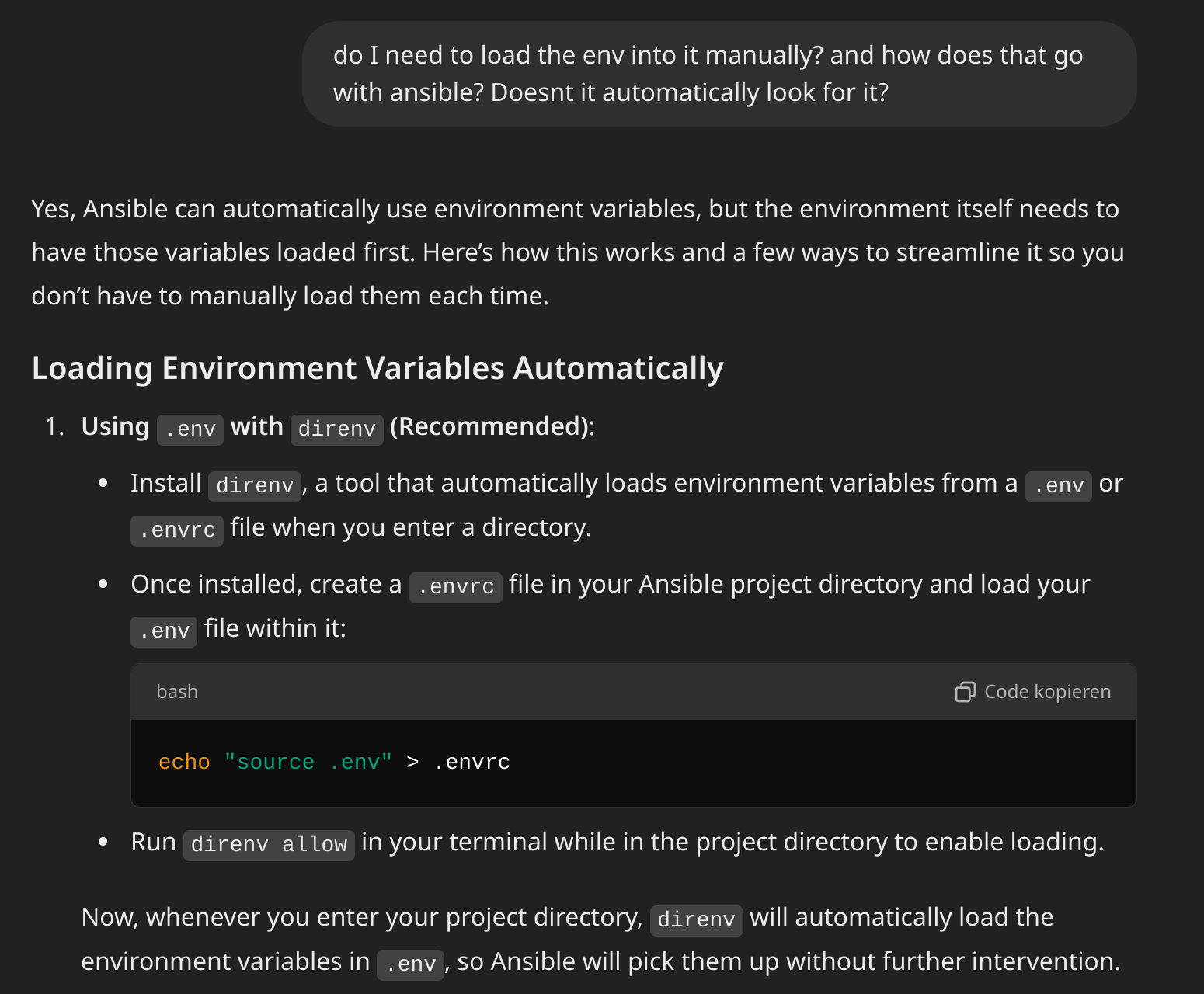Viewport: 1204px width, 994px height.
Task: Click the '(Recommended):' text in list item 1
Action: point(492,426)
